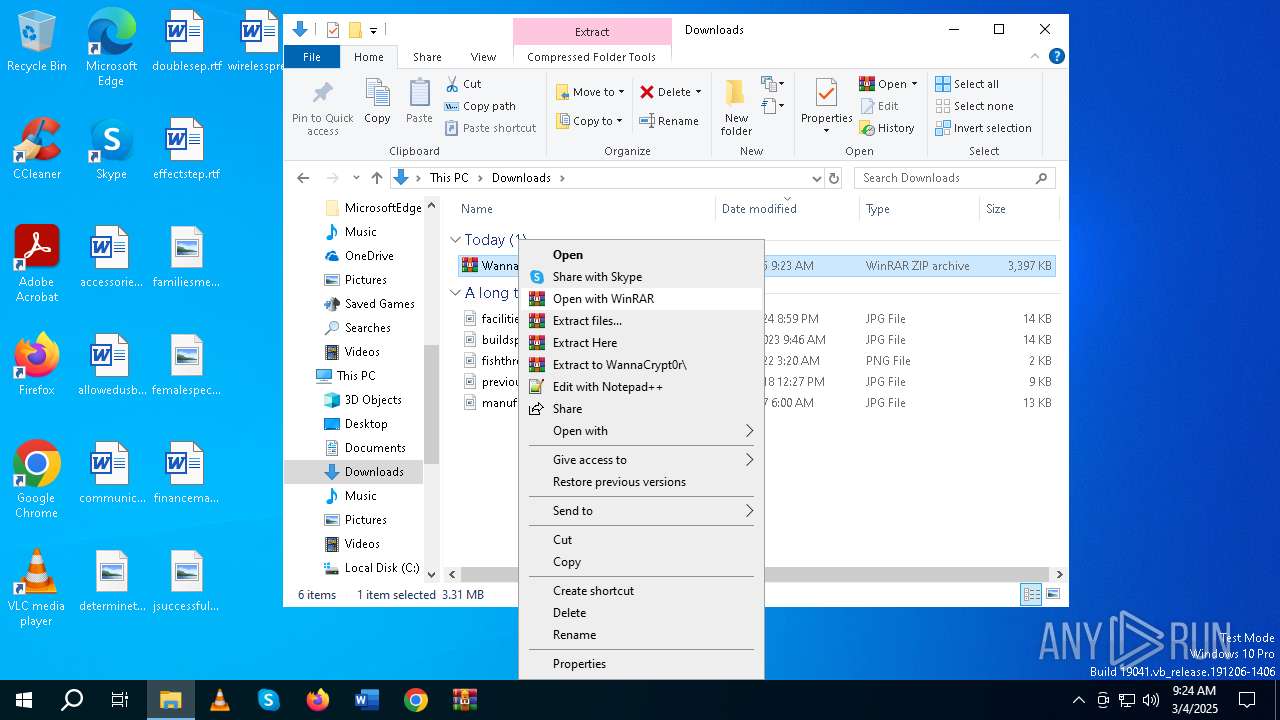Click Copy path in ribbon

480,106
